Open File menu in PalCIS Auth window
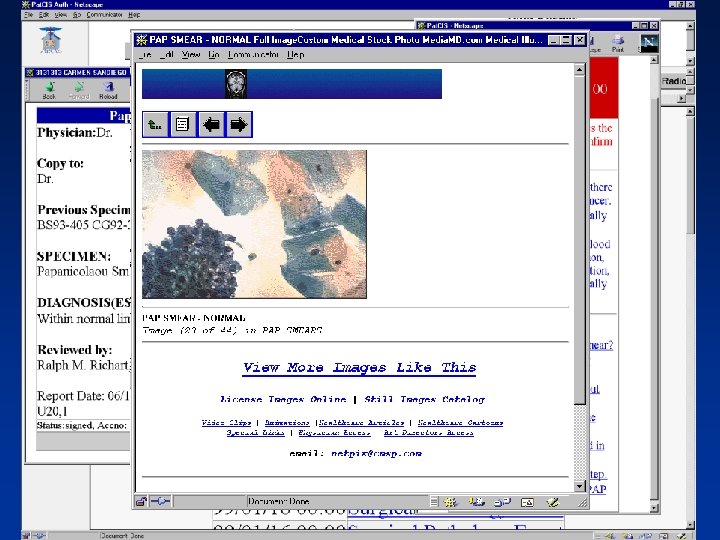 [29, 15]
